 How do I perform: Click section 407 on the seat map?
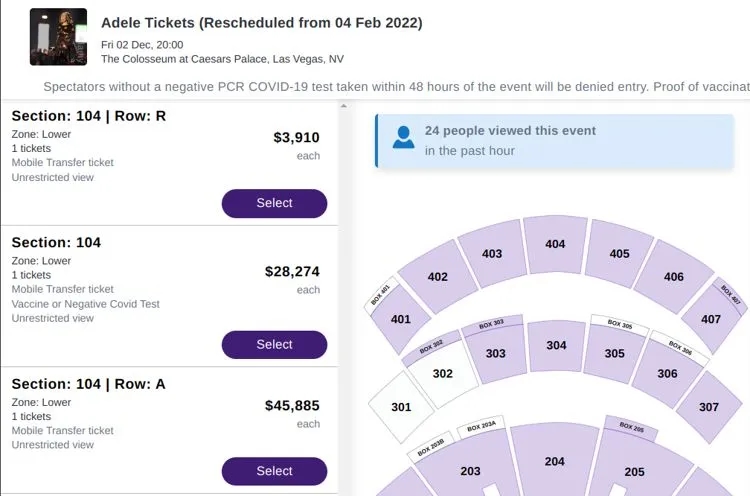click(x=711, y=320)
